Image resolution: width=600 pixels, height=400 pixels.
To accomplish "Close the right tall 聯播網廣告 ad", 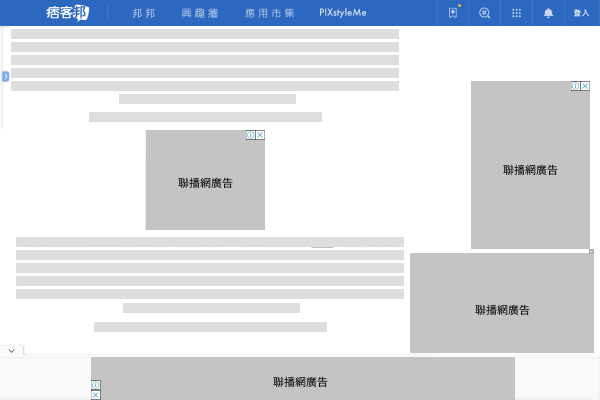I will [585, 86].
